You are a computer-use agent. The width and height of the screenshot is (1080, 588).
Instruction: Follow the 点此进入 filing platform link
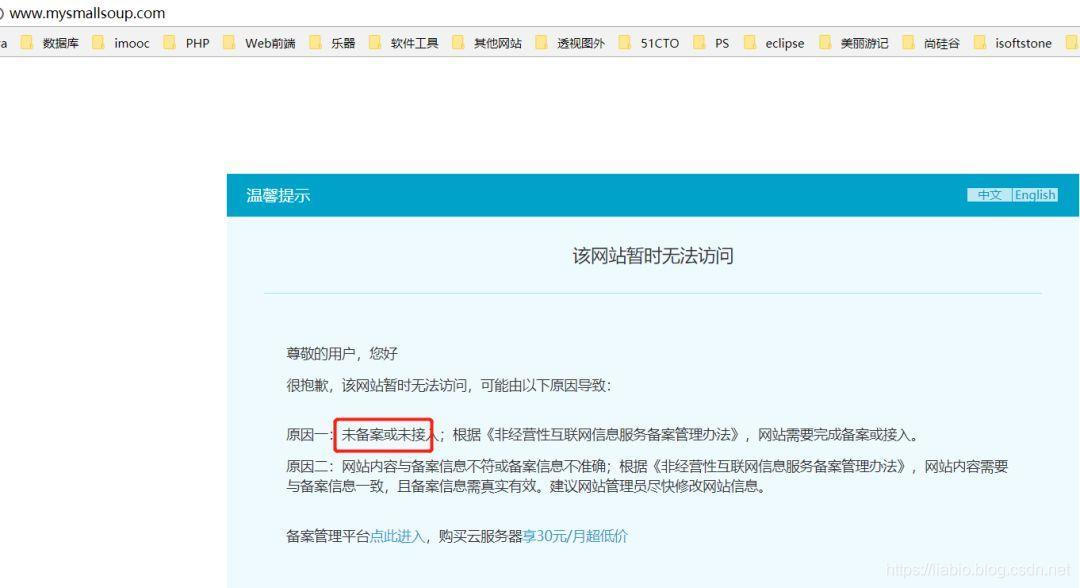(397, 536)
